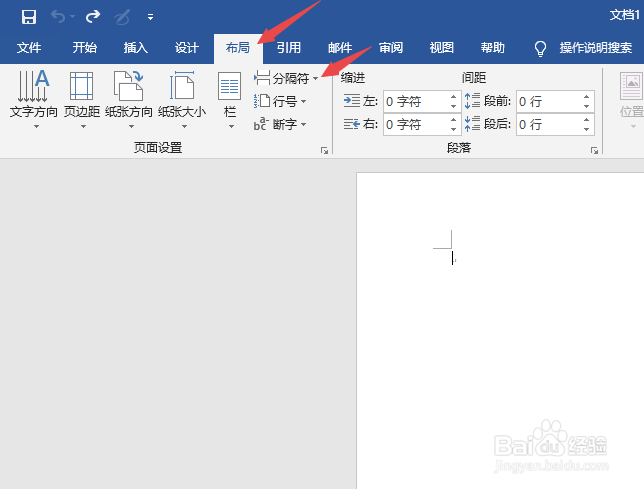
Task: Click the spacing-after icon beside 段后
Action: (x=472, y=124)
